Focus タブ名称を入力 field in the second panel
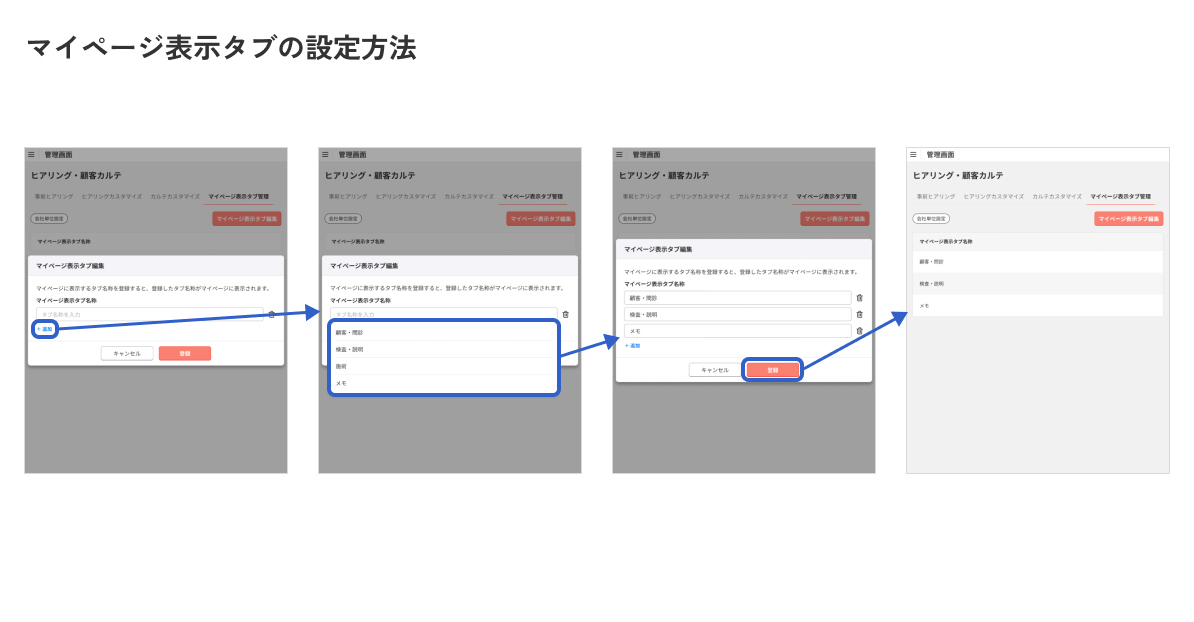The image size is (1194, 622). (x=444, y=314)
